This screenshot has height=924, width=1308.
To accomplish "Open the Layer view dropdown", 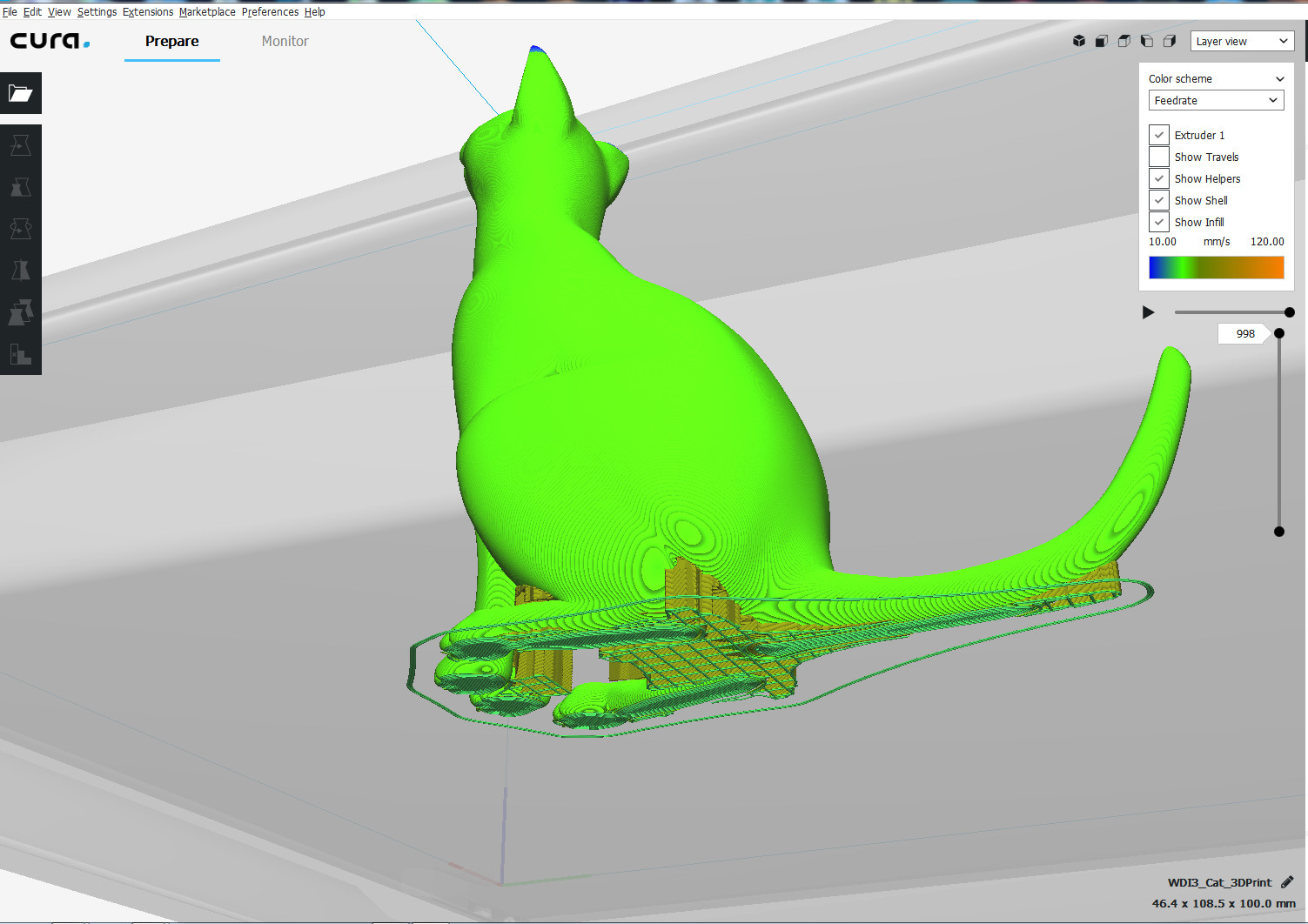I will 1242,41.
